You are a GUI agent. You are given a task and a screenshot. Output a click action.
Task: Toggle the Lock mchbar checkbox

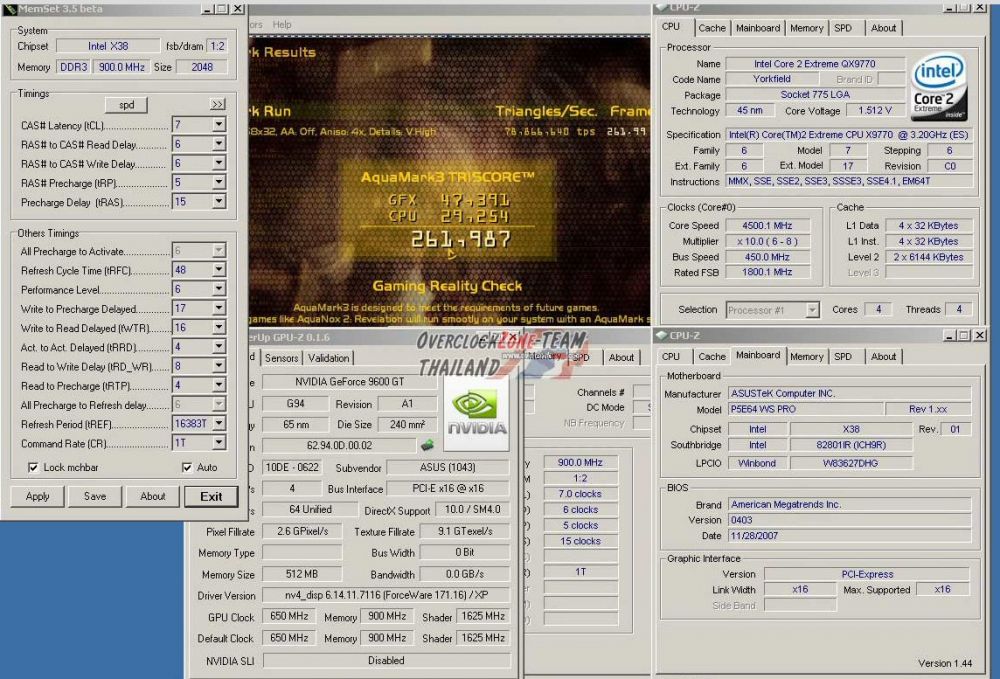tap(33, 467)
